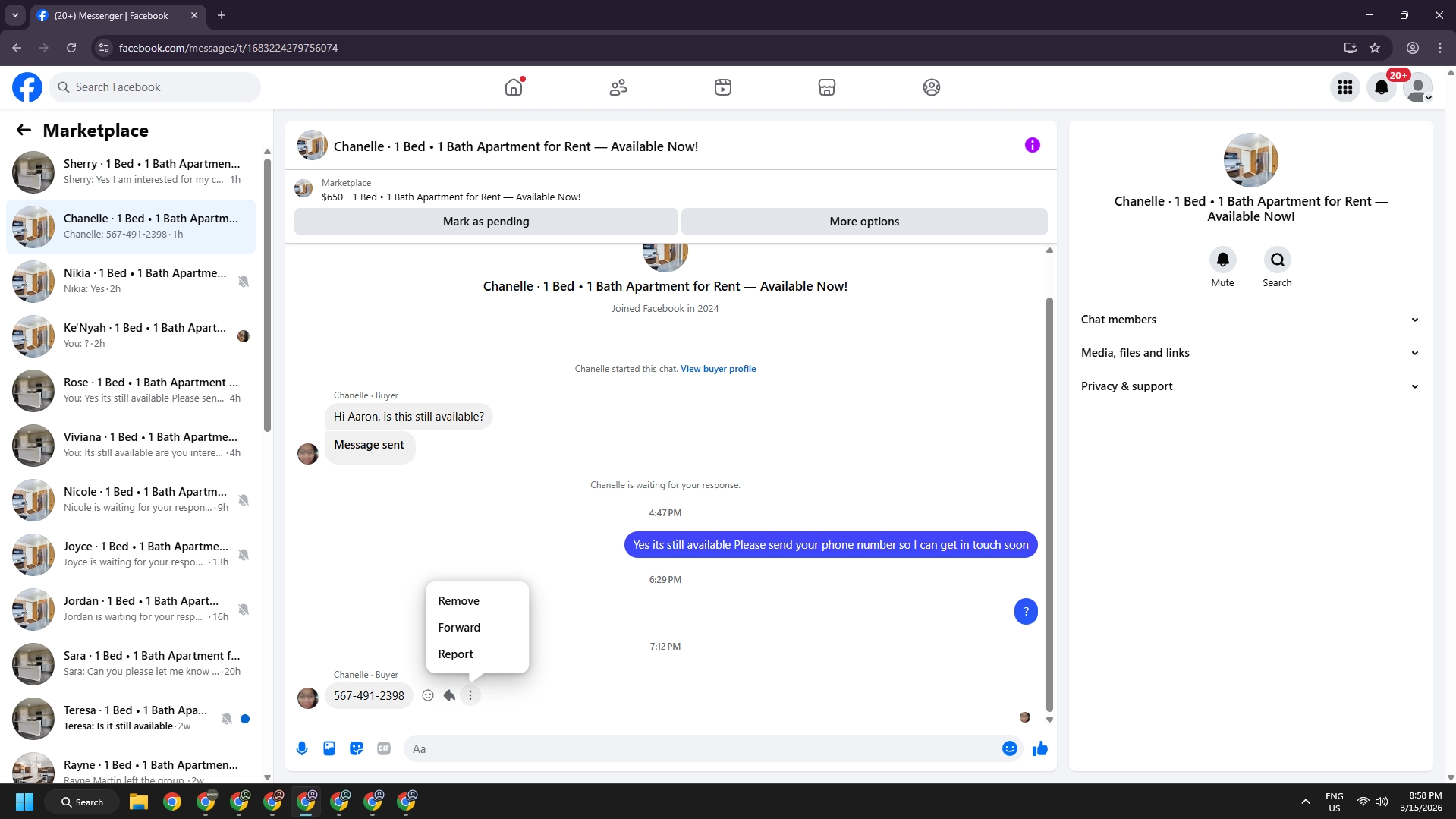This screenshot has height=819, width=1456.
Task: Go to the Home feed icon
Action: [514, 87]
